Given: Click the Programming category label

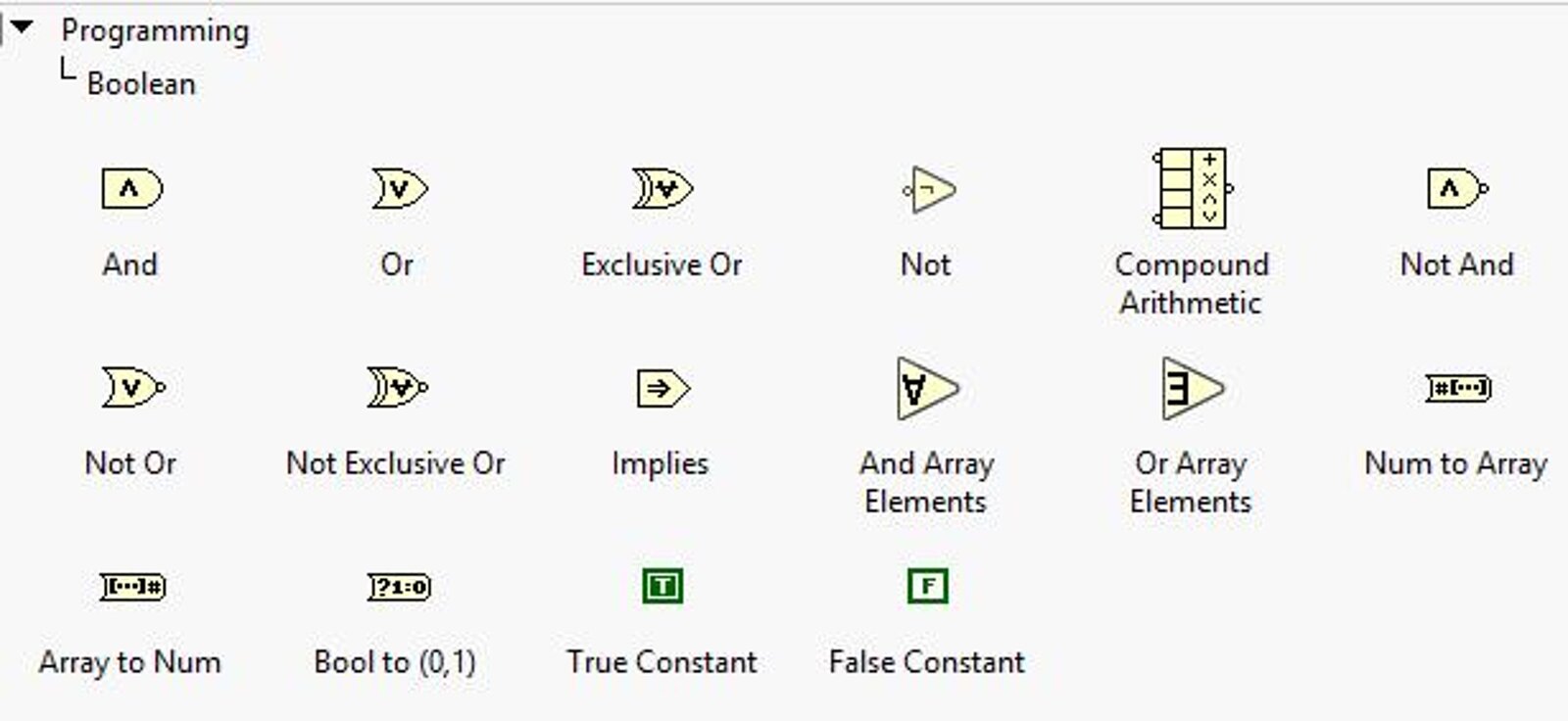Looking at the screenshot, I should (155, 30).
